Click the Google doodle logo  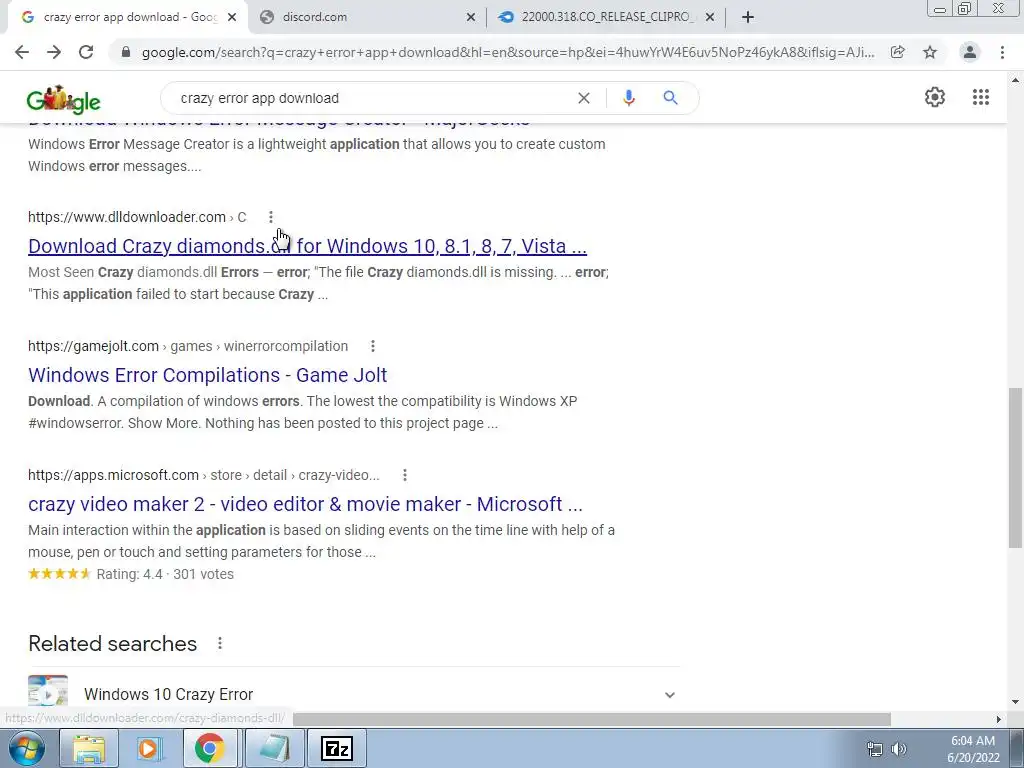coord(63,99)
